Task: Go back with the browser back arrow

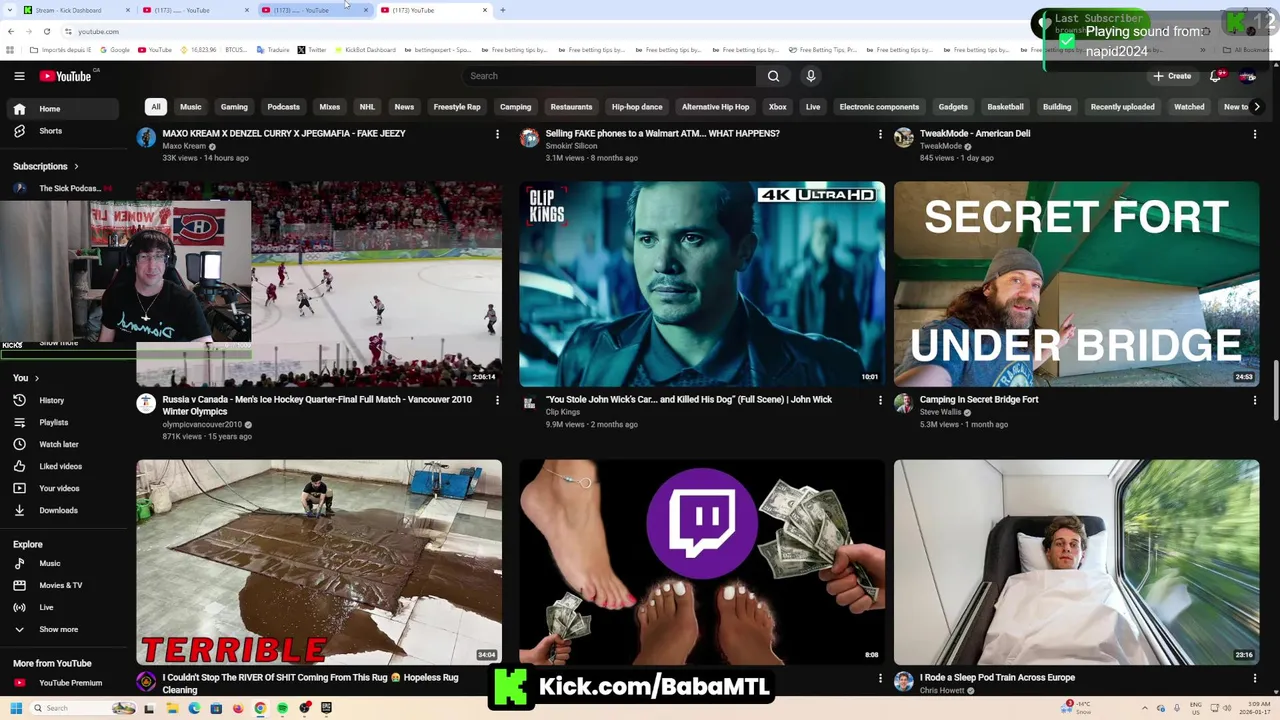Action: pos(11,31)
